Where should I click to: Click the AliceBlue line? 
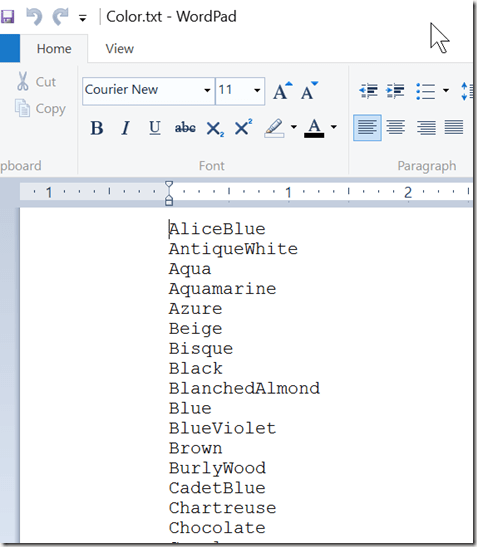pyautogui.click(x=217, y=230)
